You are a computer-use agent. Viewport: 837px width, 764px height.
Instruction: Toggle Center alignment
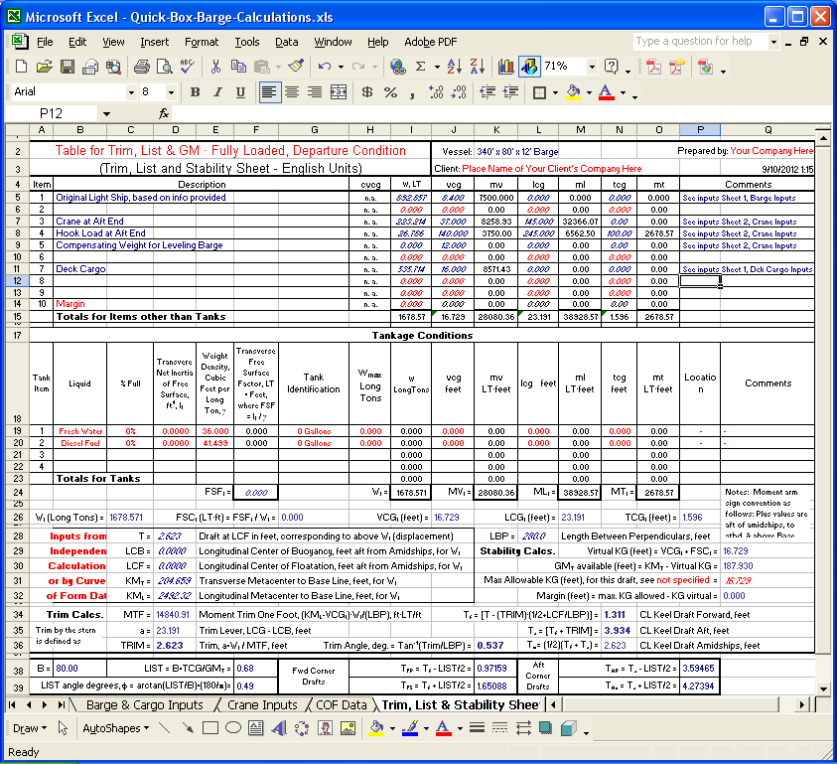click(292, 92)
